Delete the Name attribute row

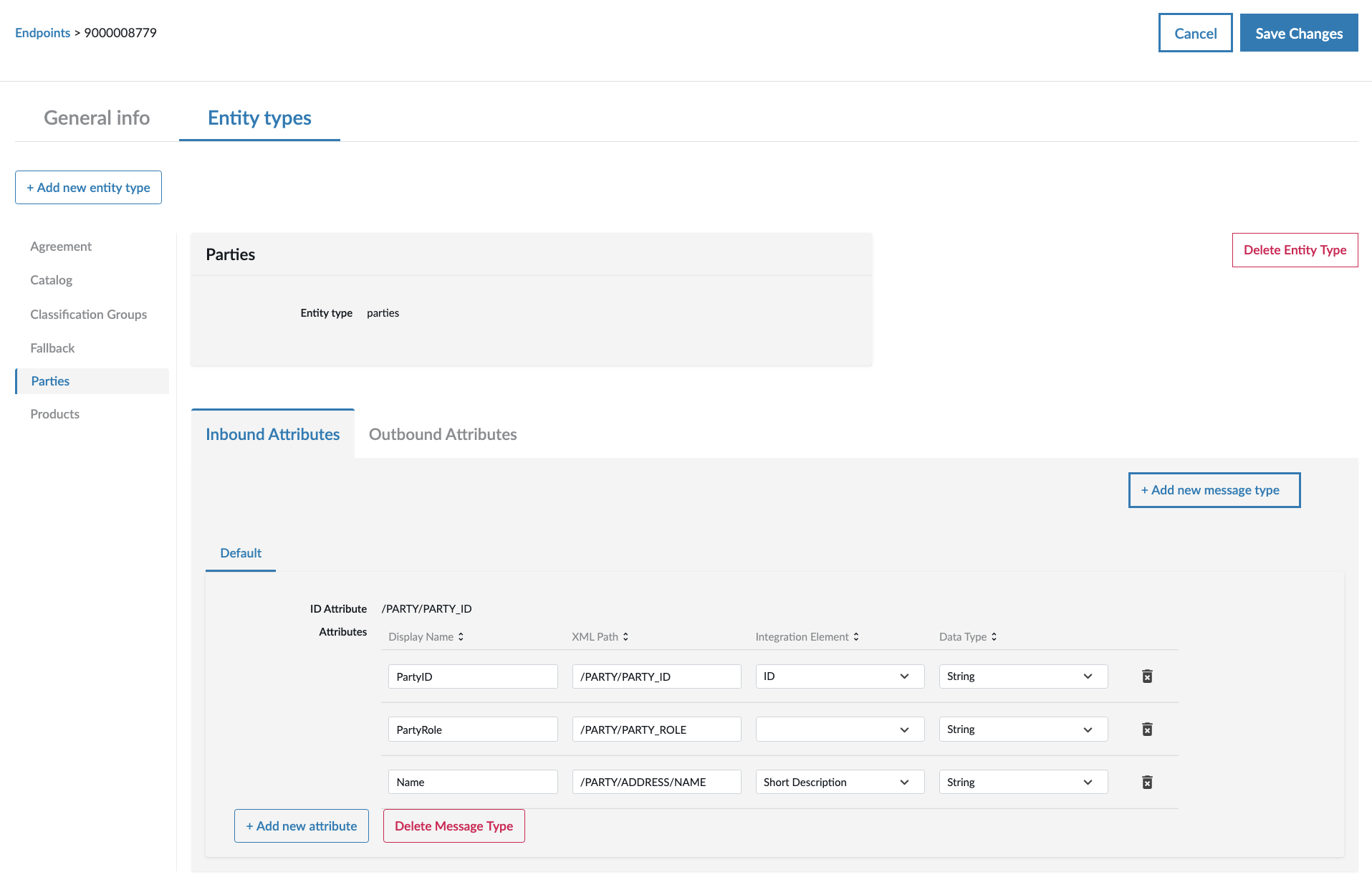tap(1147, 783)
